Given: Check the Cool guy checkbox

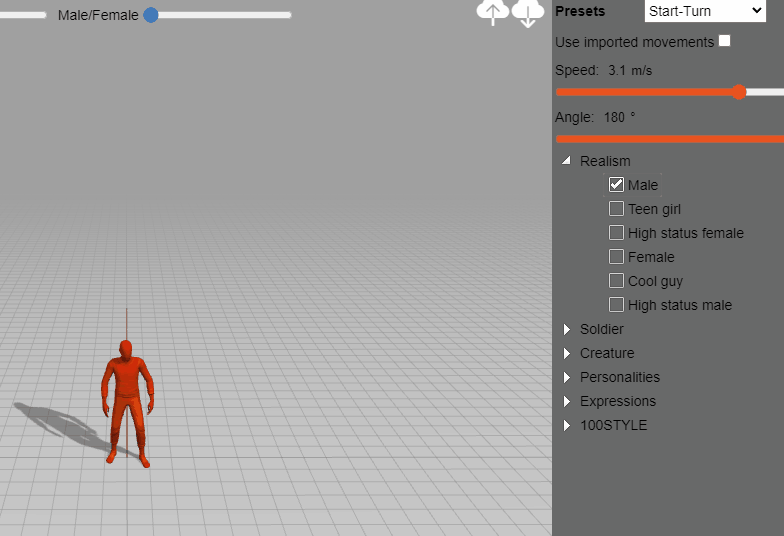Looking at the screenshot, I should pyautogui.click(x=616, y=280).
